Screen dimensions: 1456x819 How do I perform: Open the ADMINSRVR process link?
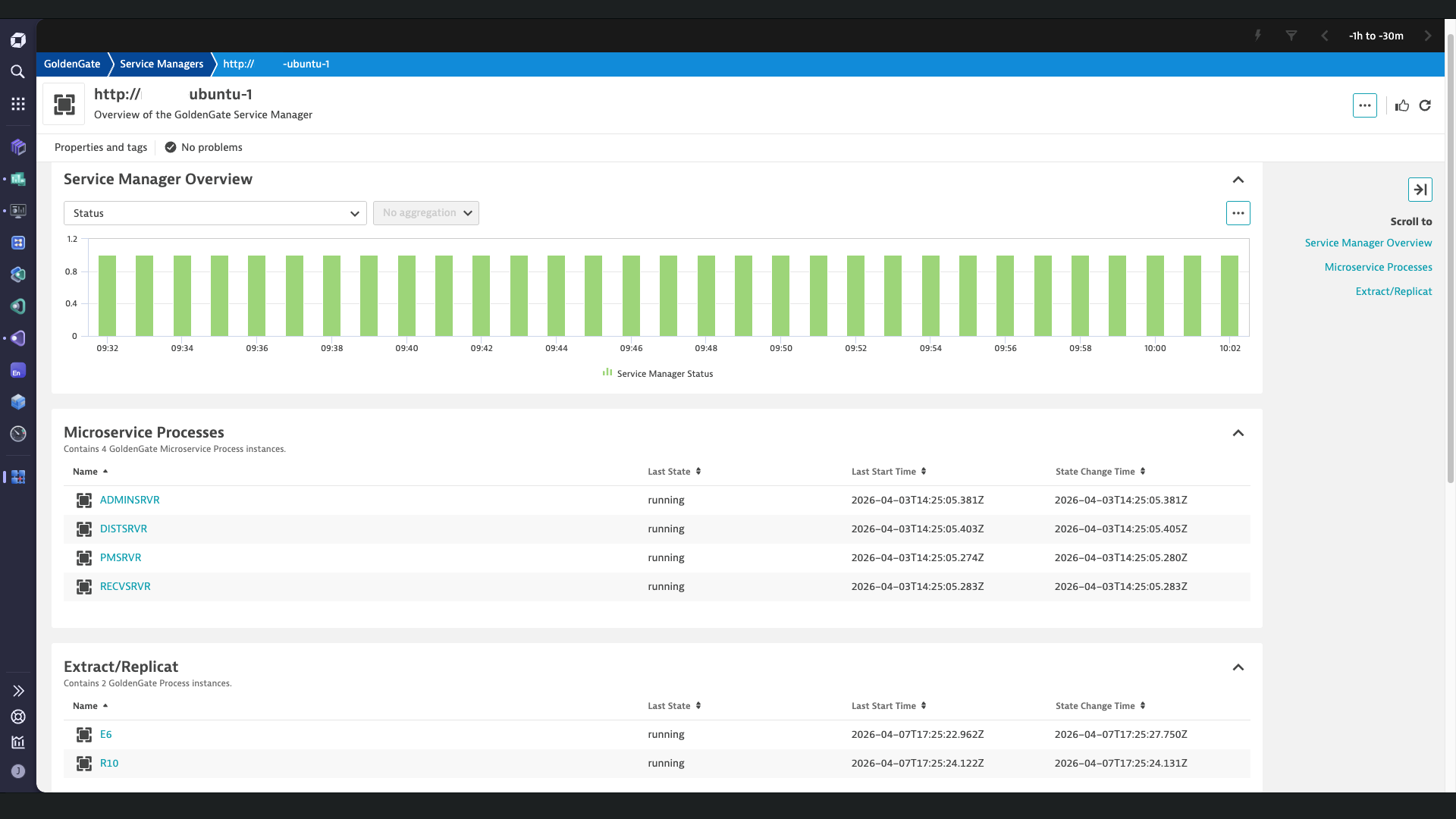(130, 500)
